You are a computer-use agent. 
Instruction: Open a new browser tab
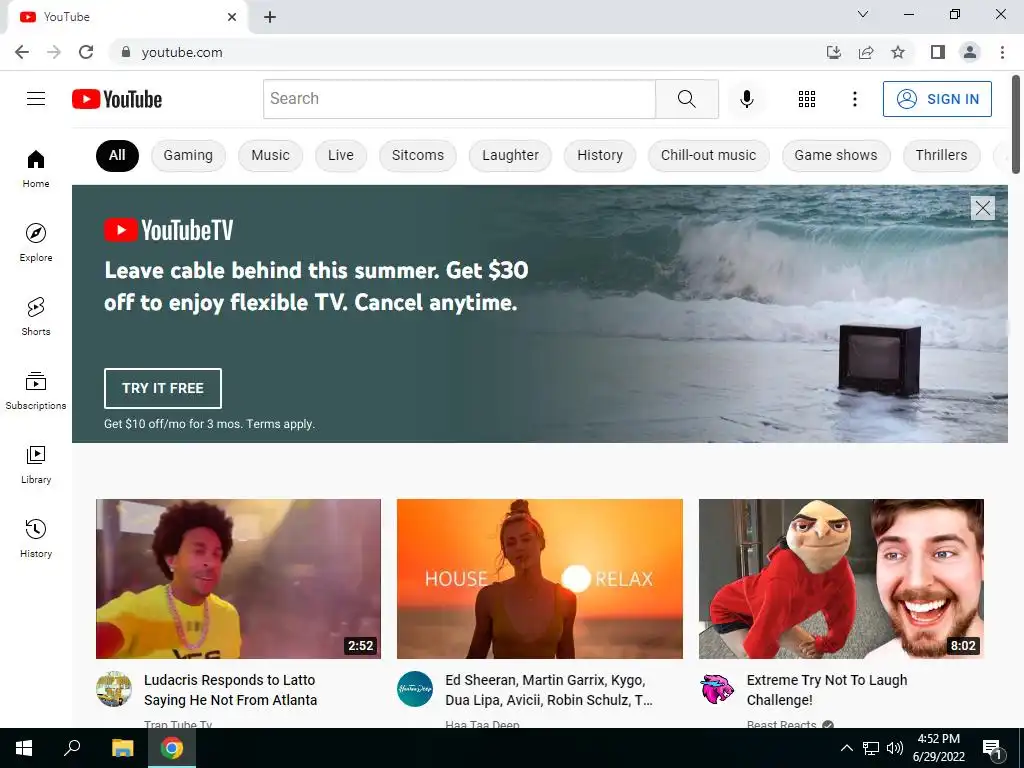pos(270,17)
